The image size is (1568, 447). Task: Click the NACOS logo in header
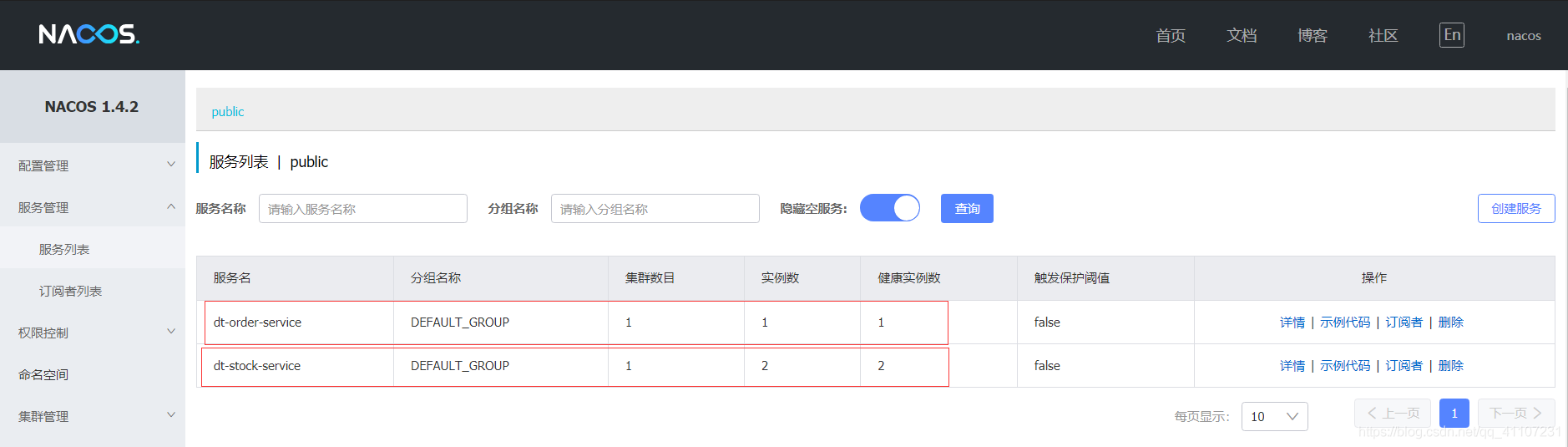pos(89,34)
